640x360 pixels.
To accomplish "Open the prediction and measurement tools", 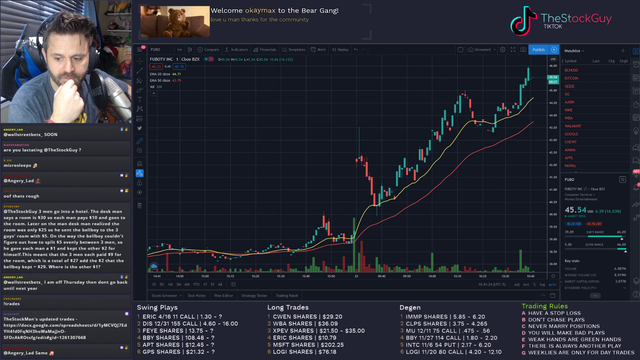I will point(140,119).
